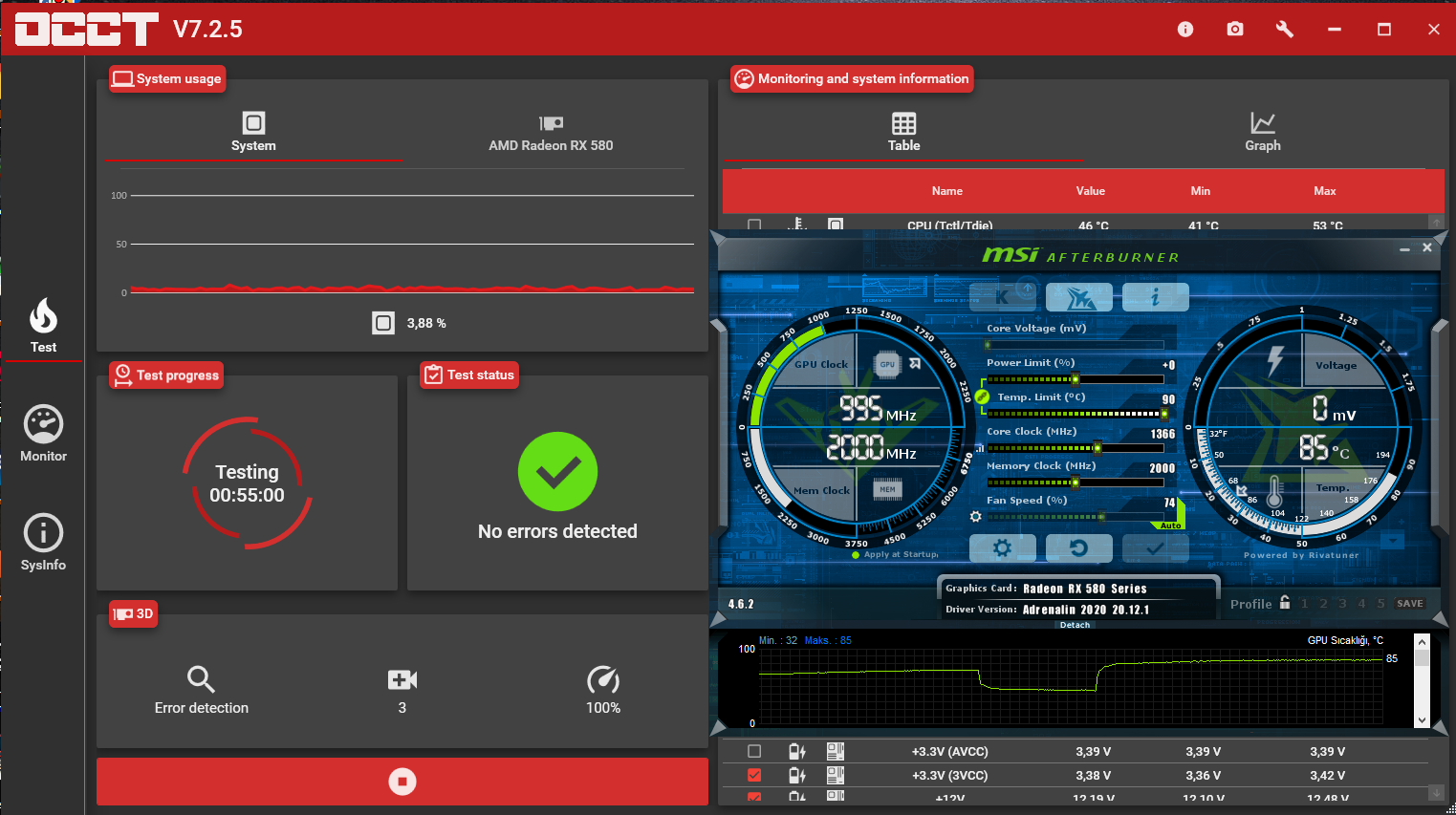
Task: Open the fan speed curve gear icon
Action: click(x=975, y=516)
